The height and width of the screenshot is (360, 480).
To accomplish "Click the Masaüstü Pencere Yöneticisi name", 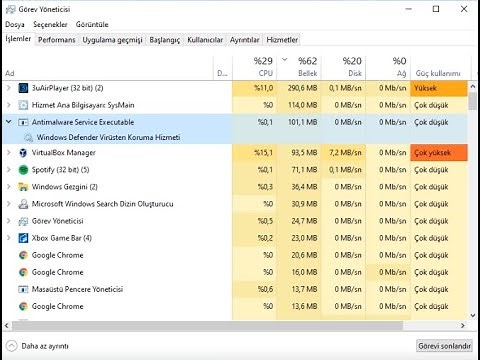I will (x=77, y=289).
